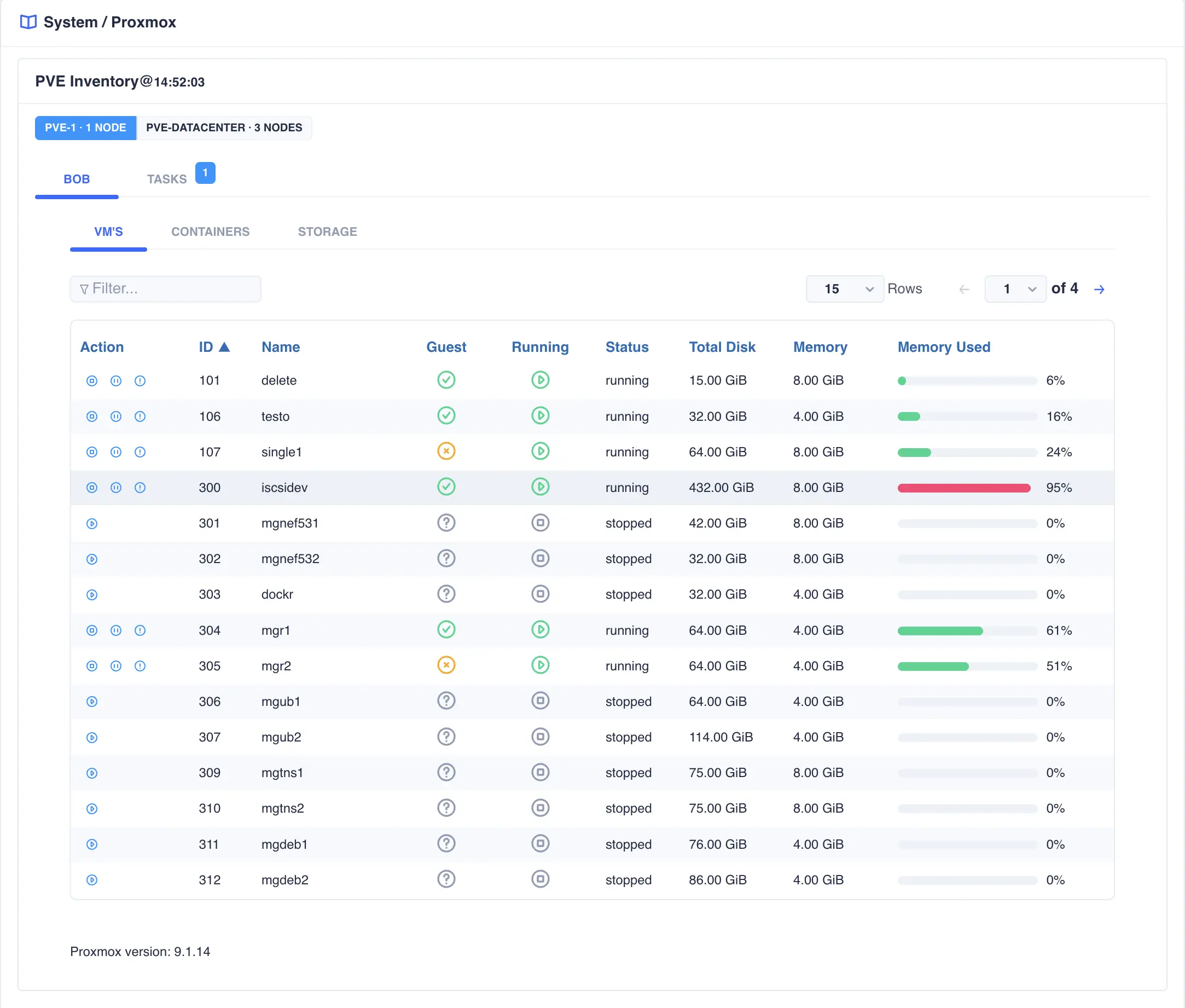1185x1008 pixels.
Task: Click running play indicator for testo row
Action: (x=540, y=415)
